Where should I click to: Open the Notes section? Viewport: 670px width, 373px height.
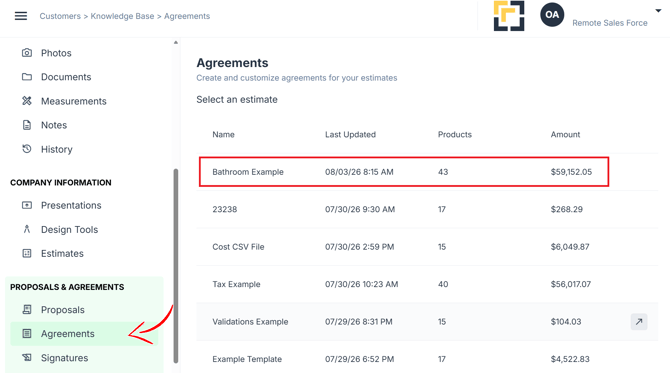click(x=54, y=125)
